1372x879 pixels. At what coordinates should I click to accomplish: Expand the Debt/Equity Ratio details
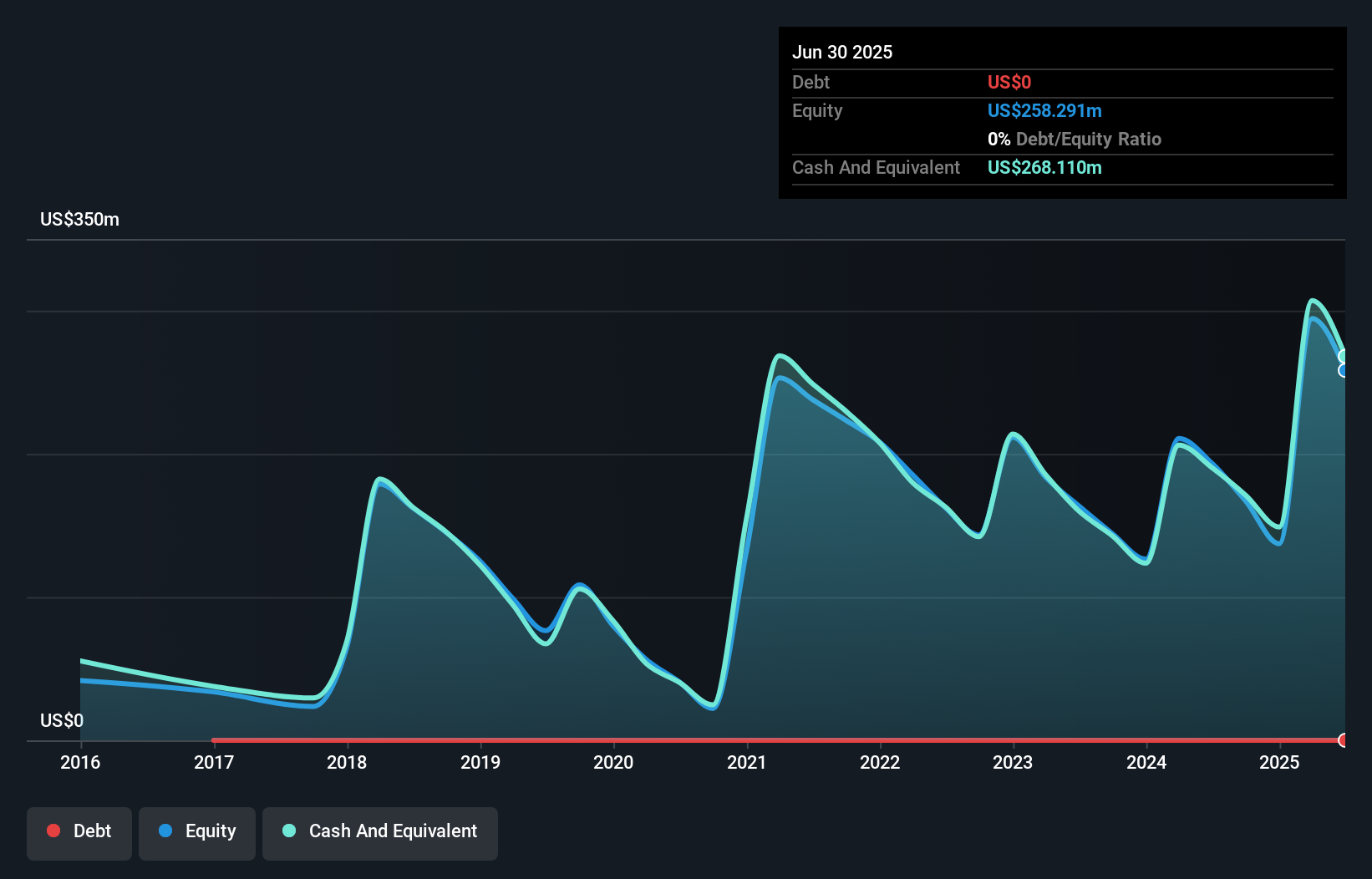(1075, 139)
